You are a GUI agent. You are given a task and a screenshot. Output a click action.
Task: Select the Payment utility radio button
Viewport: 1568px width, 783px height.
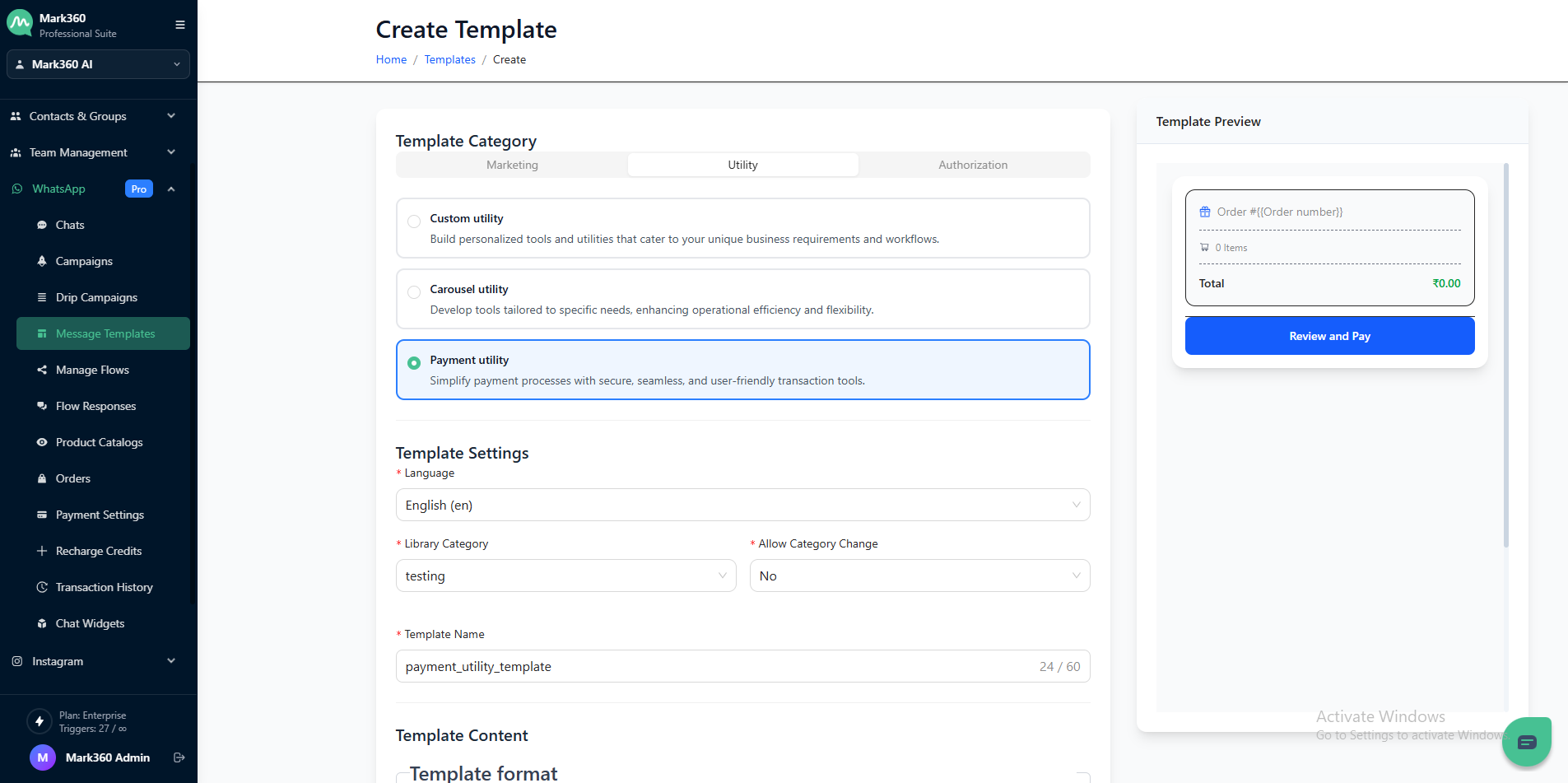[x=414, y=362]
